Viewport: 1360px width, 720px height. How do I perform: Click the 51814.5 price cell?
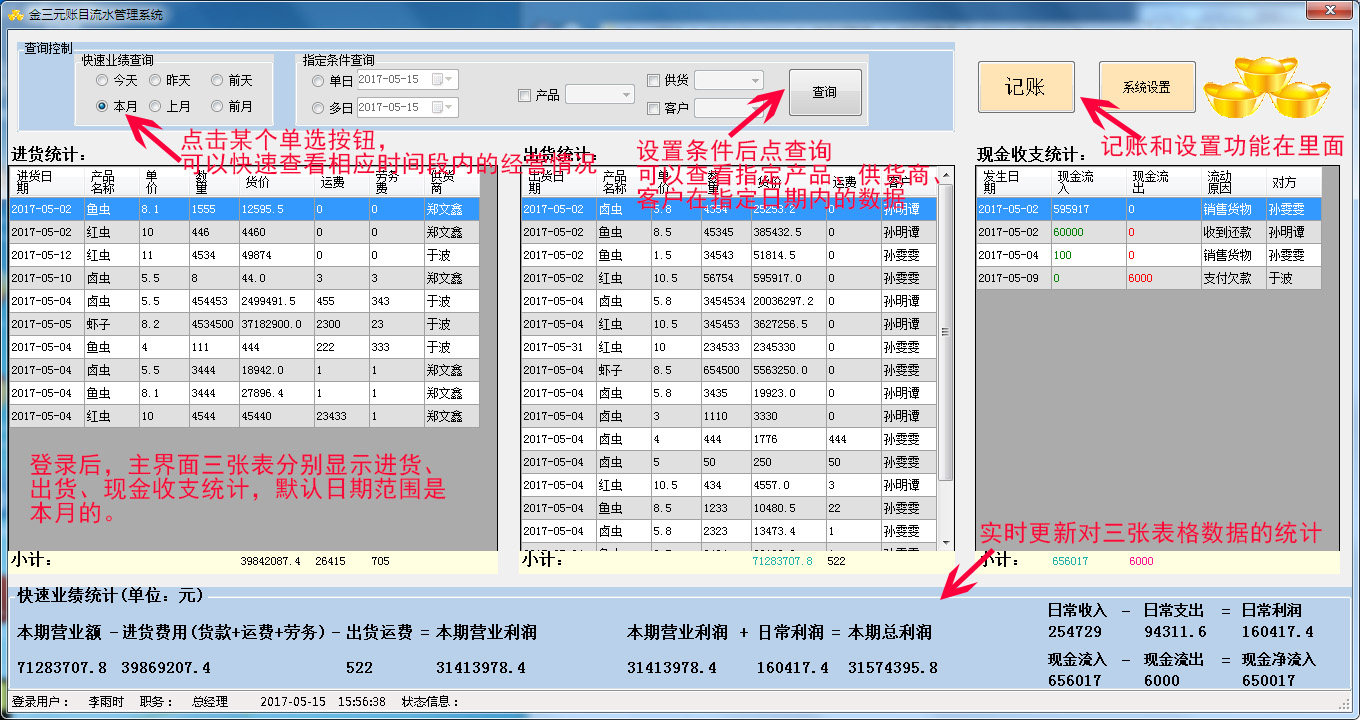[x=788, y=255]
